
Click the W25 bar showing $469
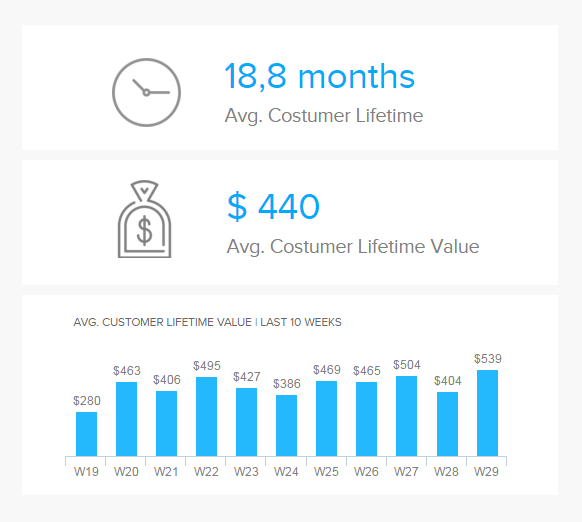coord(327,419)
